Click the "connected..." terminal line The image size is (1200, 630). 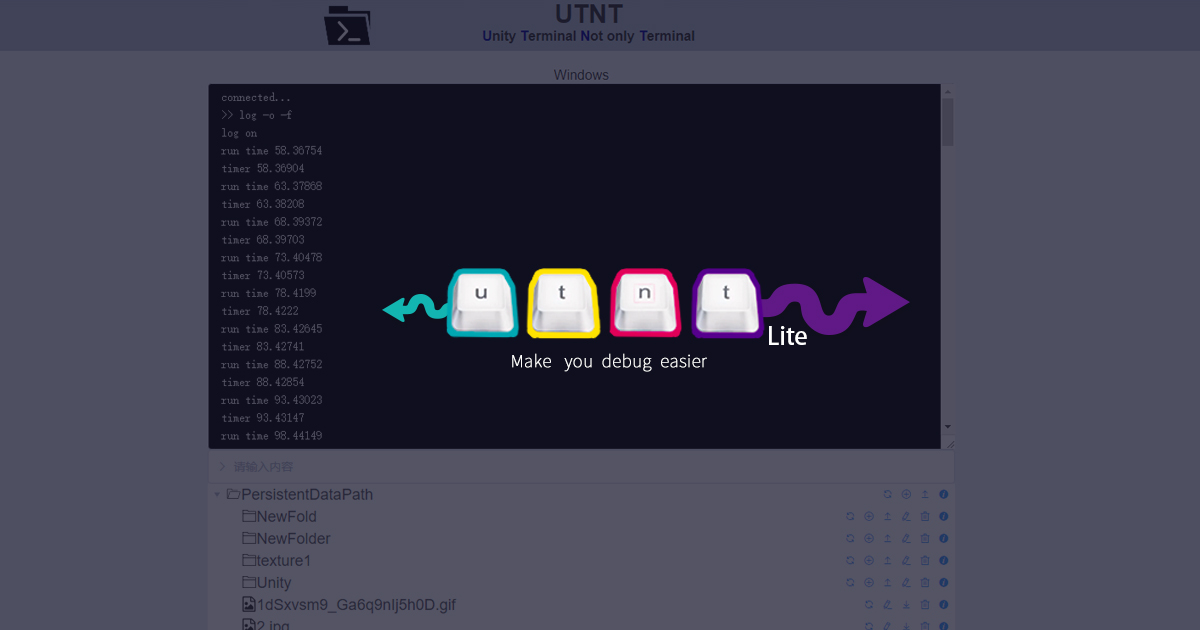(x=257, y=98)
